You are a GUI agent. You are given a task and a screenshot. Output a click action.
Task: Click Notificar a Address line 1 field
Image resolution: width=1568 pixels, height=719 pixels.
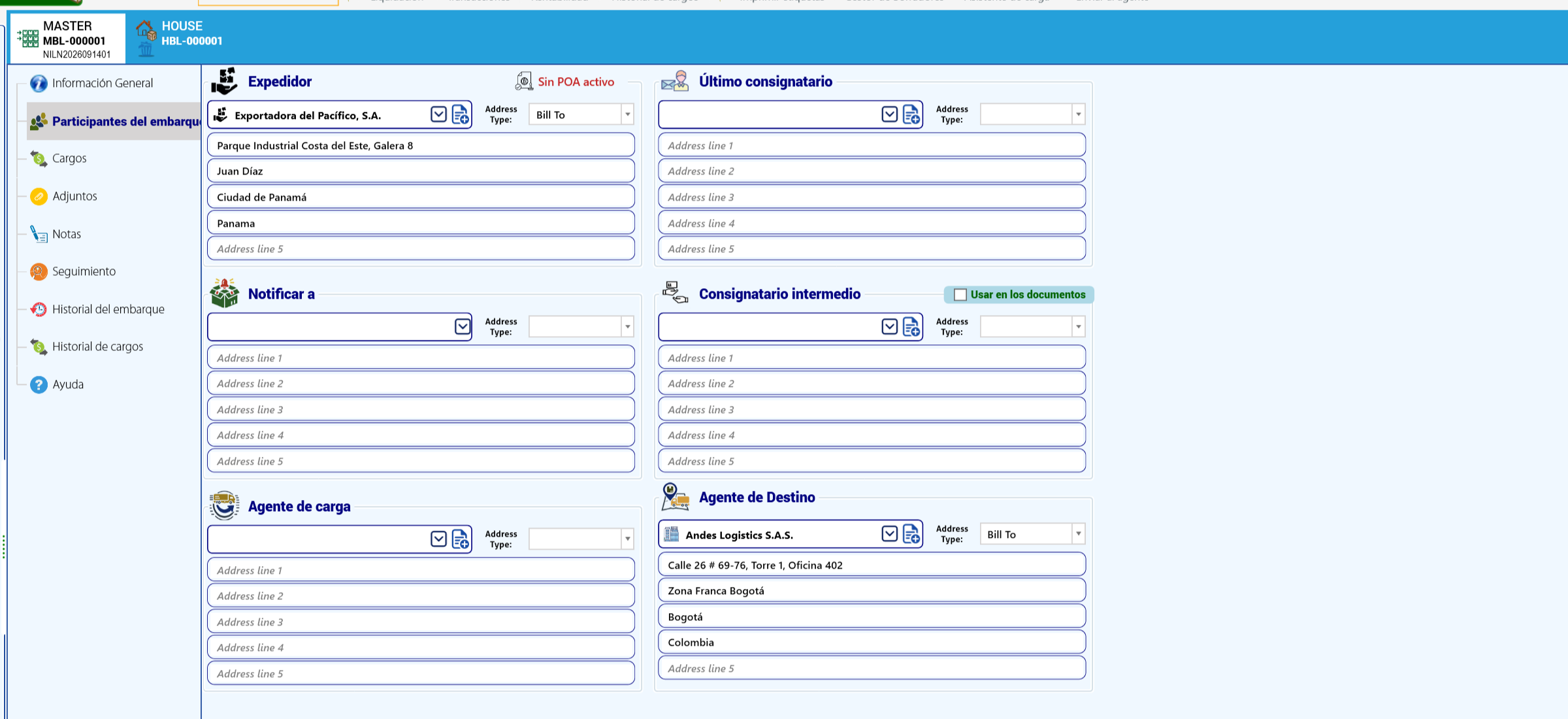pos(421,358)
